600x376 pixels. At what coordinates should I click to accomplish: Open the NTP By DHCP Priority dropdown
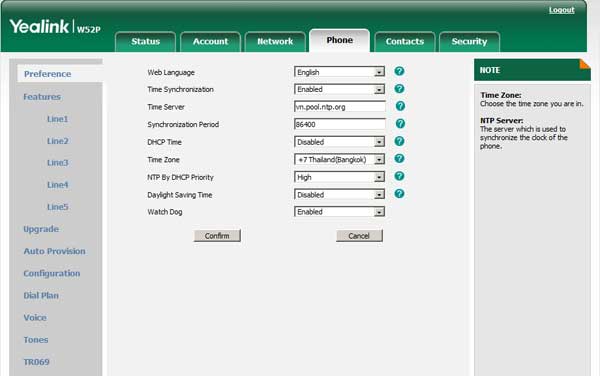tap(339, 177)
